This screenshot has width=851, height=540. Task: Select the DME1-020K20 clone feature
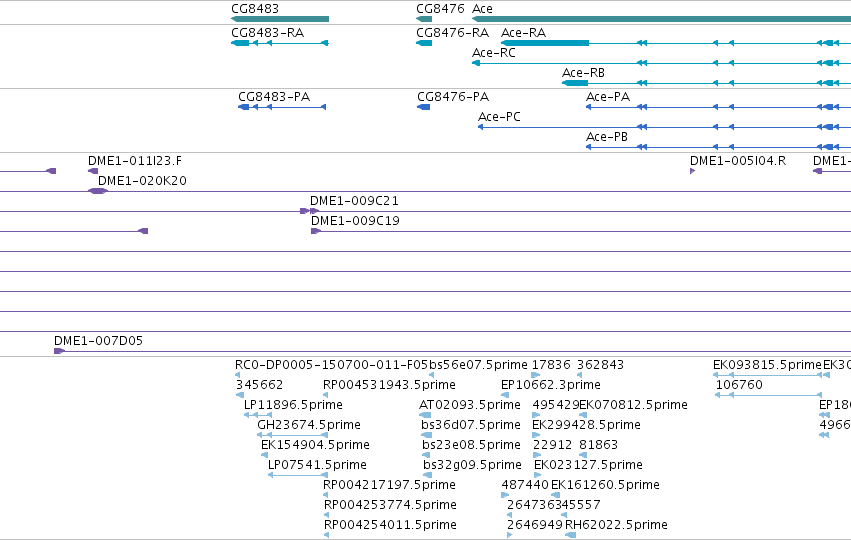(x=98, y=191)
